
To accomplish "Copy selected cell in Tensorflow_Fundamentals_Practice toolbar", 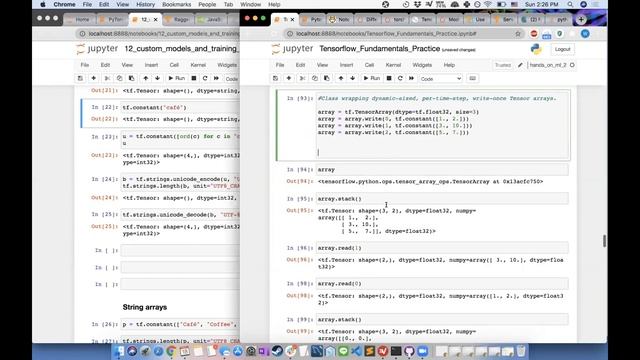I will click(x=314, y=78).
